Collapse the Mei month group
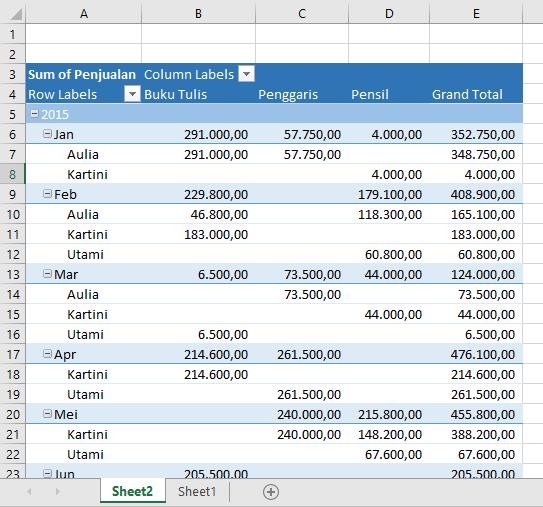The width and height of the screenshot is (543, 507). tap(47, 413)
